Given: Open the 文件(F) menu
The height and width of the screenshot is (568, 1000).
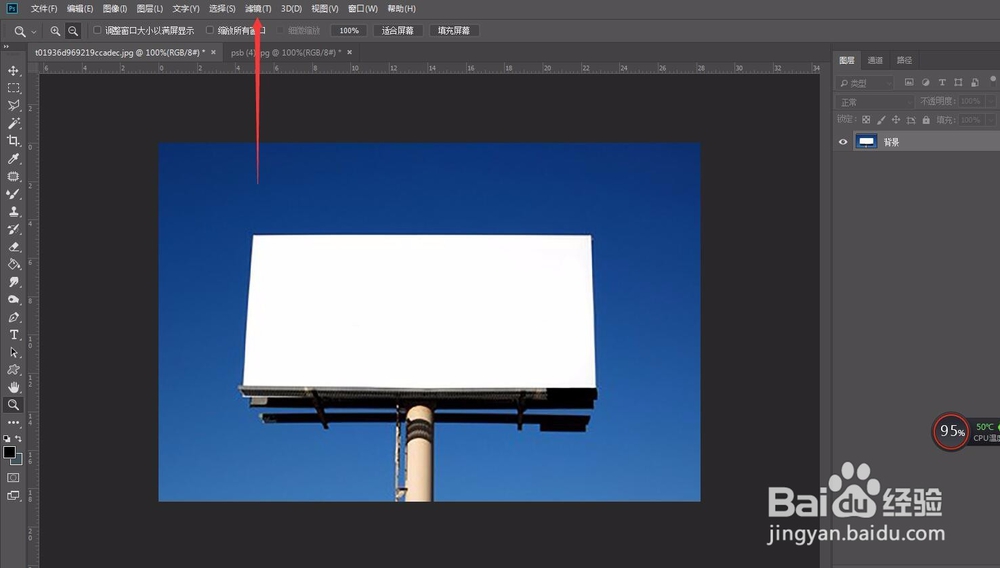Looking at the screenshot, I should pyautogui.click(x=44, y=9).
